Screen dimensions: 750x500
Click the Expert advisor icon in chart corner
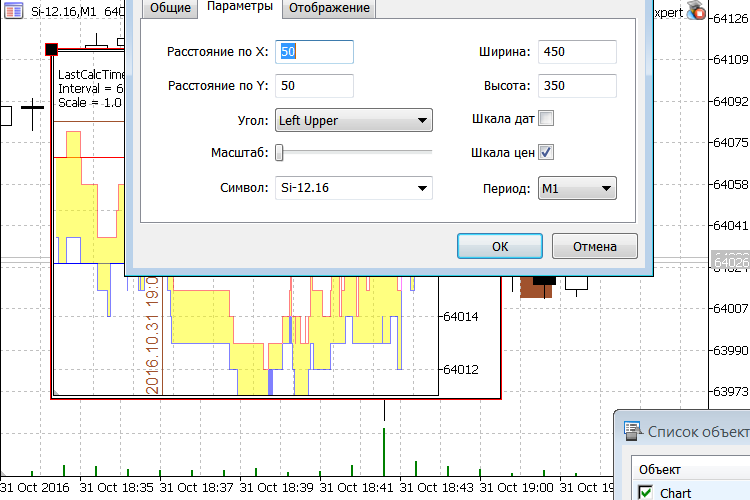tap(696, 11)
